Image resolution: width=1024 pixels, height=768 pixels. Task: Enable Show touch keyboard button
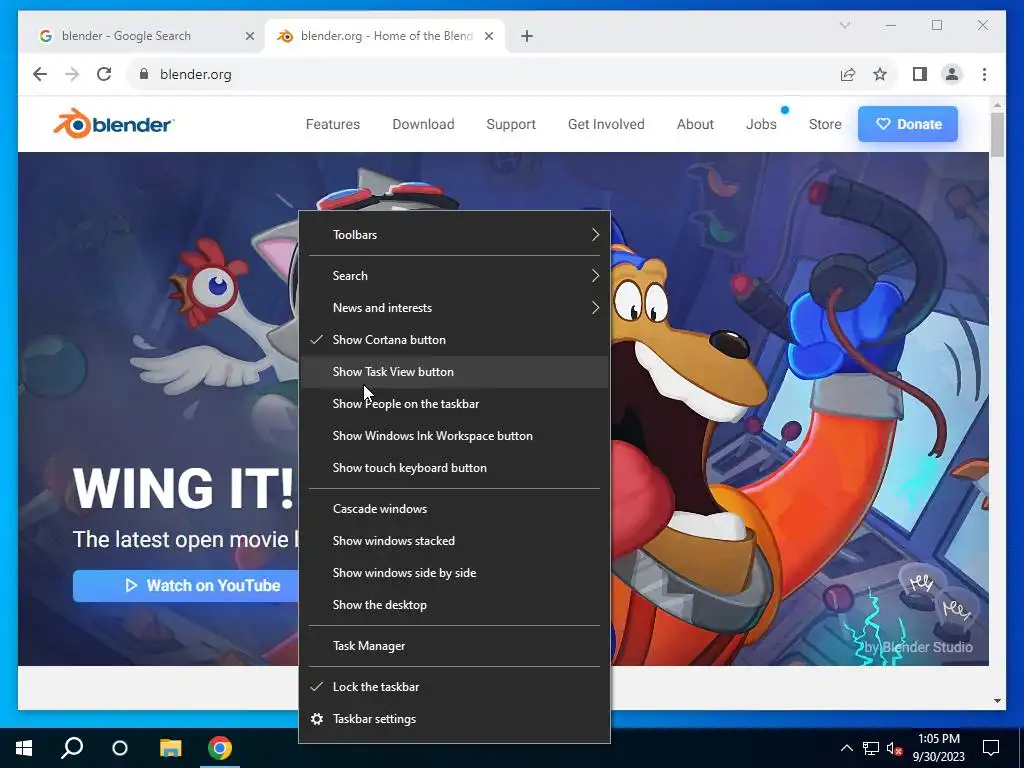tap(454, 468)
